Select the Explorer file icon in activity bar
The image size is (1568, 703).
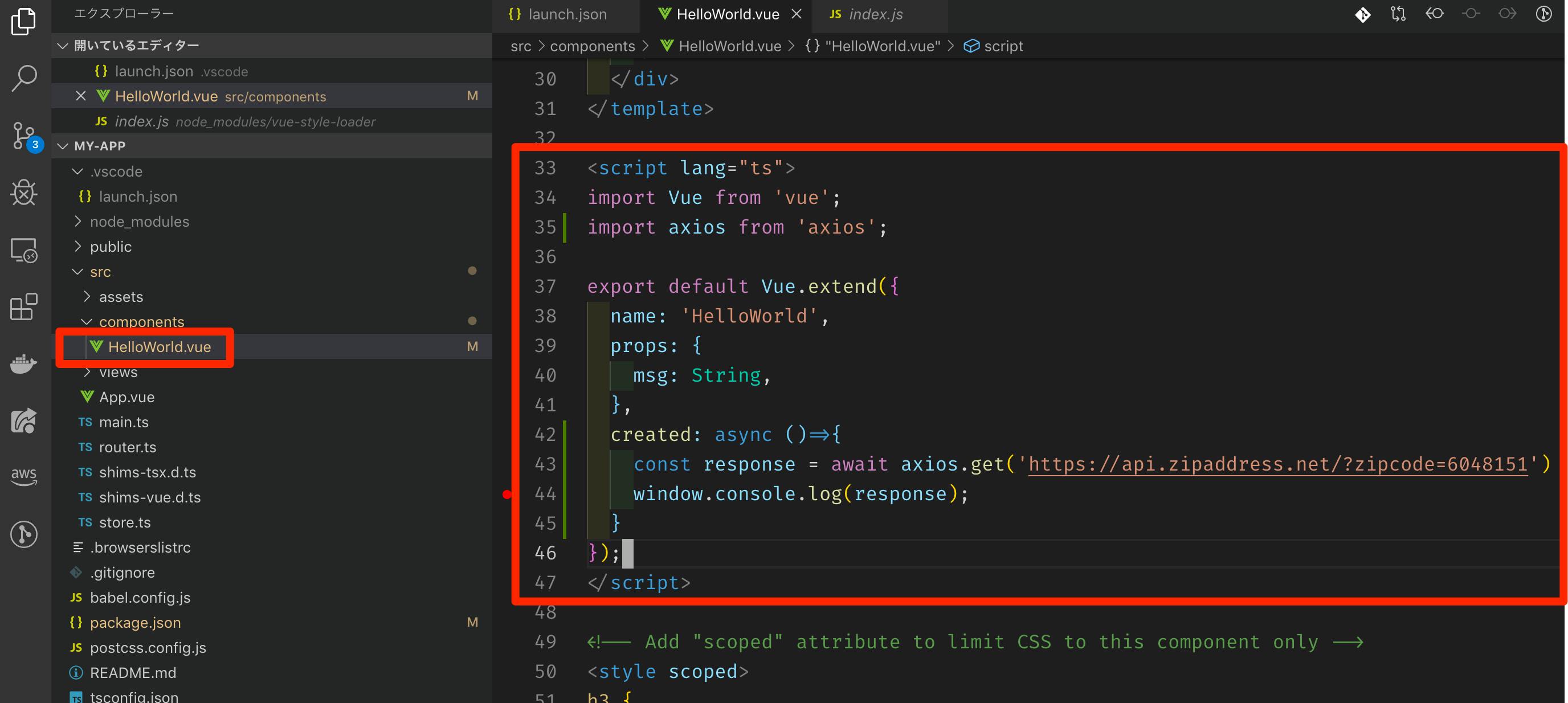tap(23, 21)
